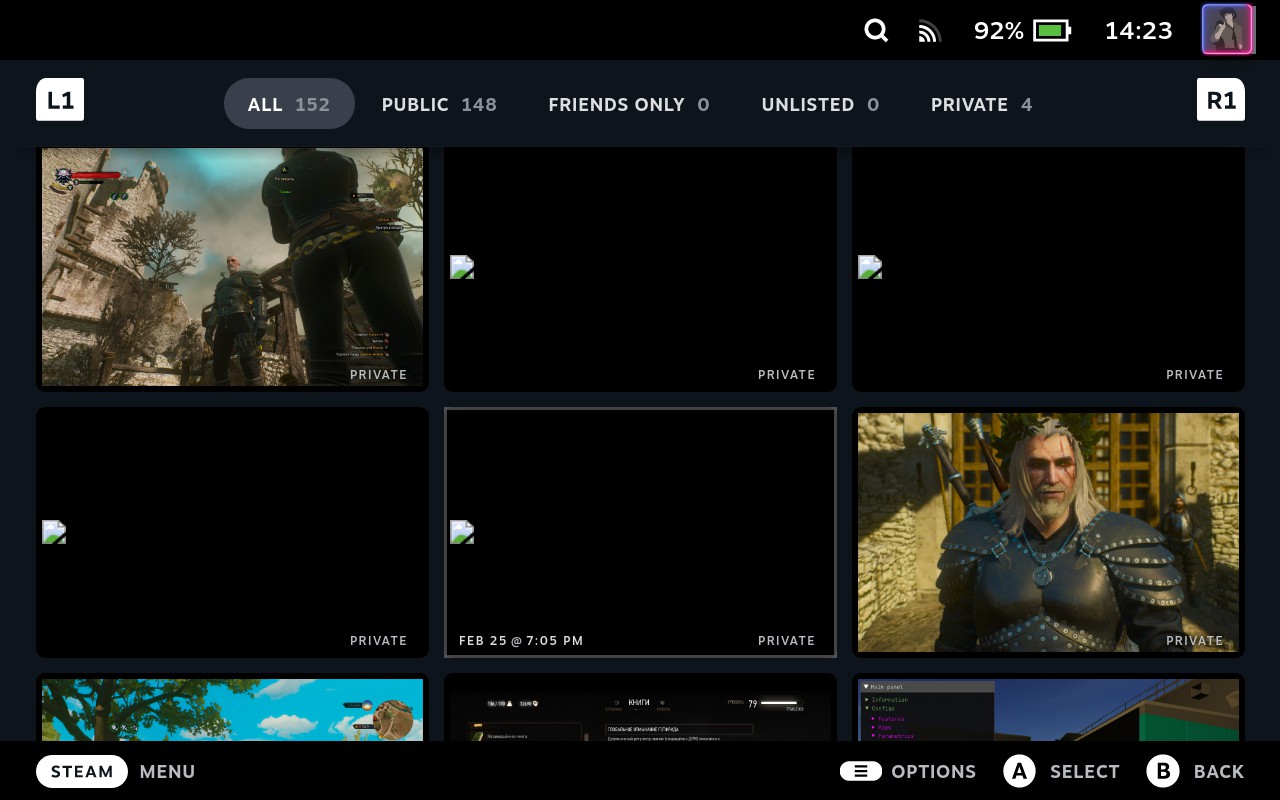Viewport: 1280px width, 800px height.
Task: Click the A button glyph
Action: pyautogui.click(x=1019, y=771)
